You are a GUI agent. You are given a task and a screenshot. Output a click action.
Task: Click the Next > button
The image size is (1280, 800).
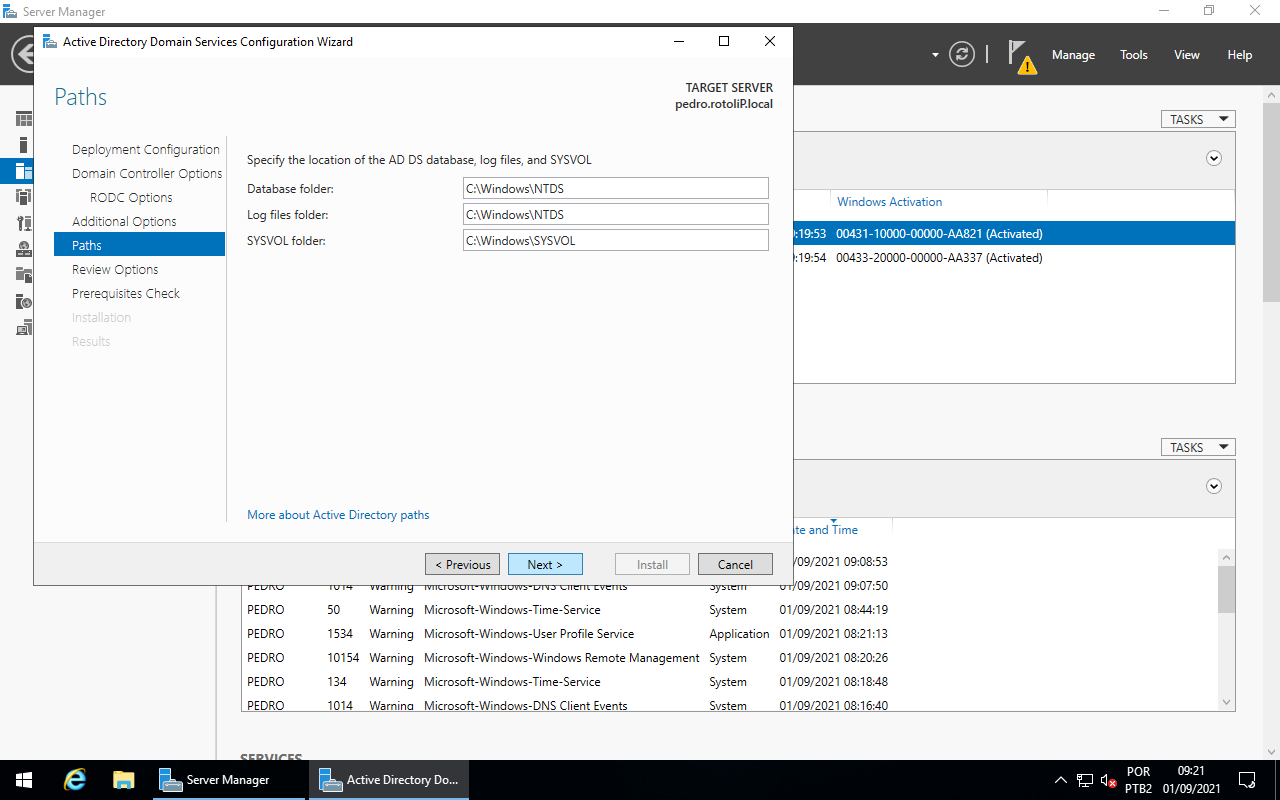coord(545,564)
